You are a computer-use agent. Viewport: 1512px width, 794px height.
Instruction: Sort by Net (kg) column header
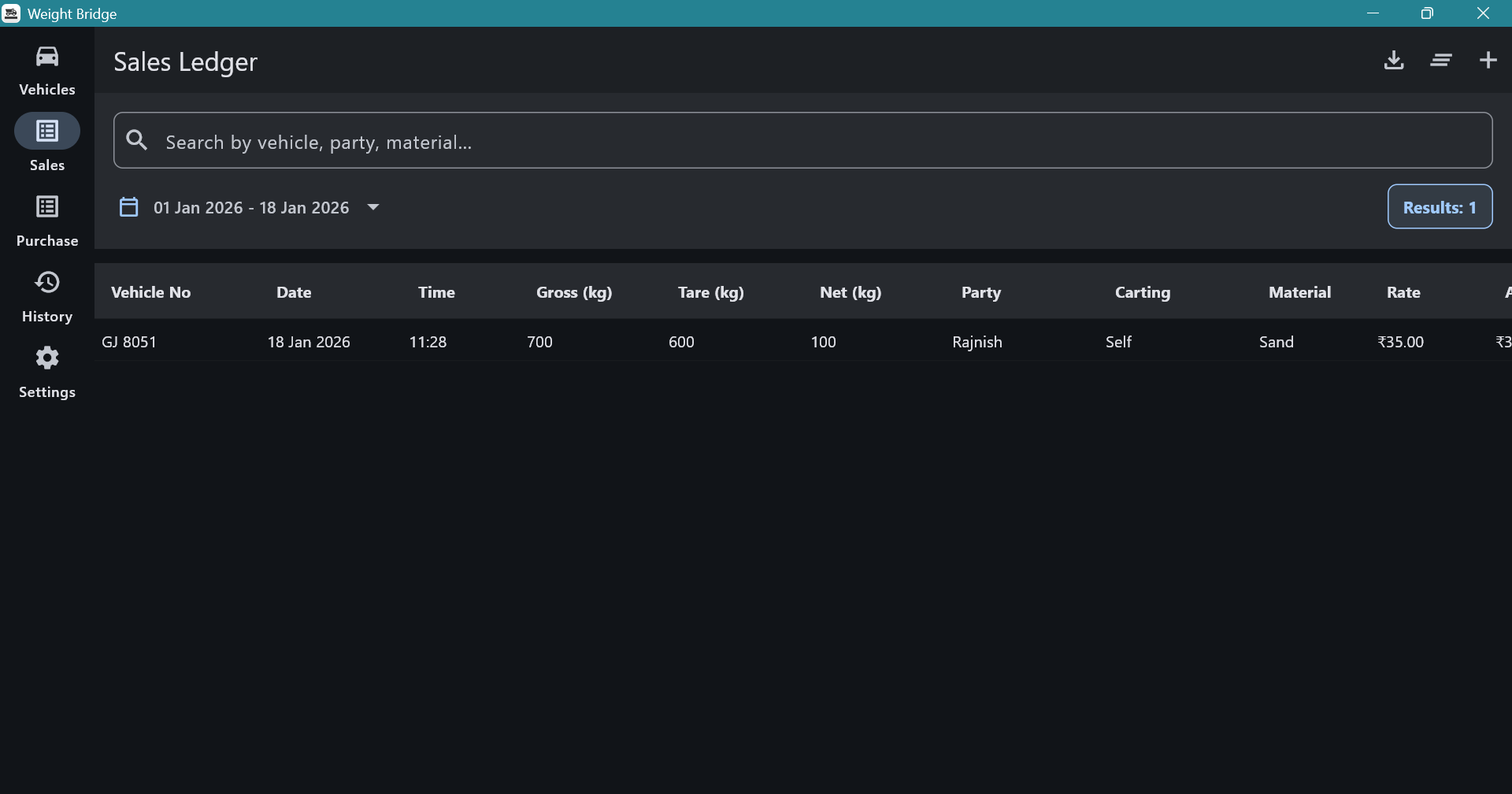(x=850, y=292)
